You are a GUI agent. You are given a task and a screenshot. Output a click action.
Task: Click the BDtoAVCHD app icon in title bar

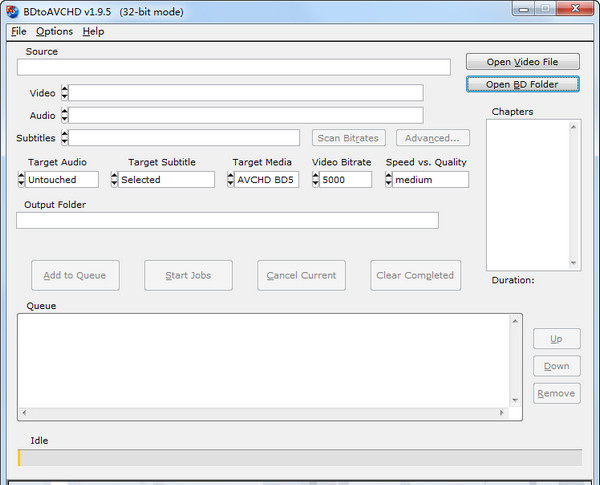pyautogui.click(x=14, y=9)
